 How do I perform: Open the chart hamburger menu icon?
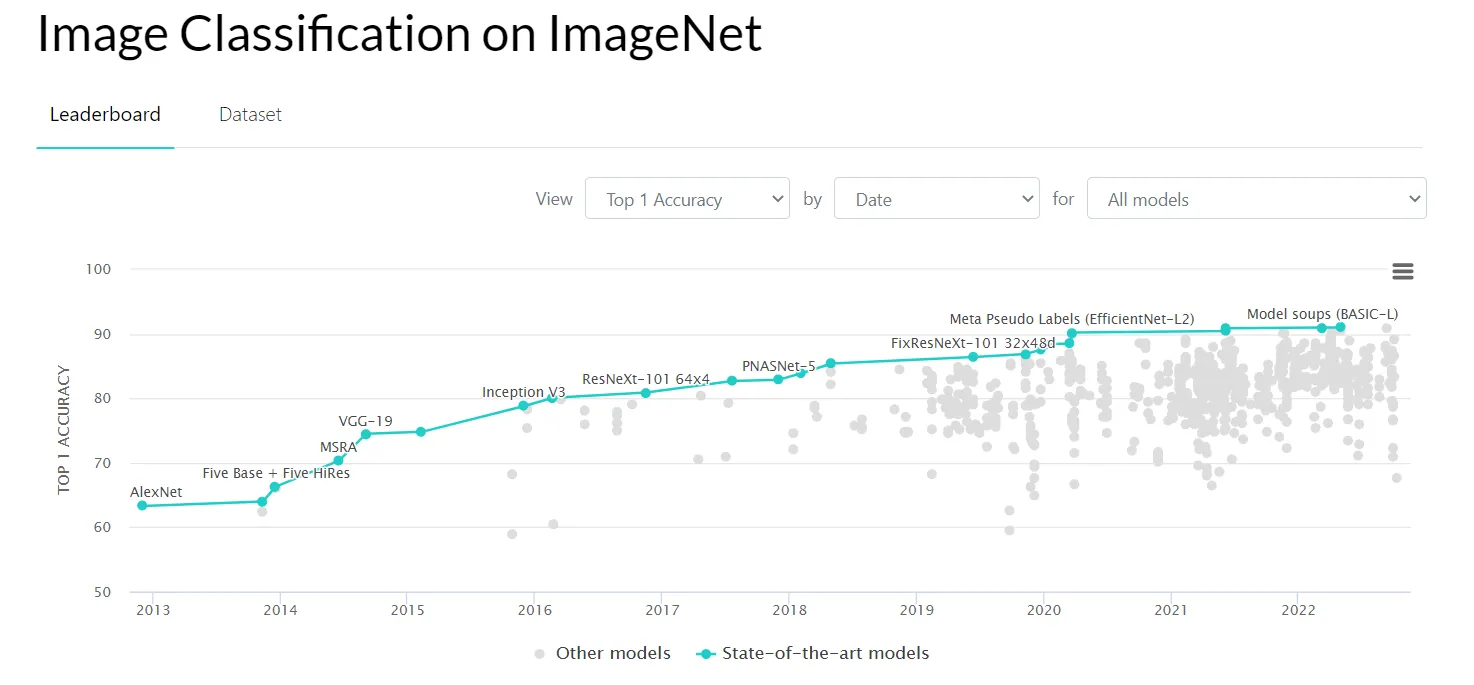tap(1402, 271)
